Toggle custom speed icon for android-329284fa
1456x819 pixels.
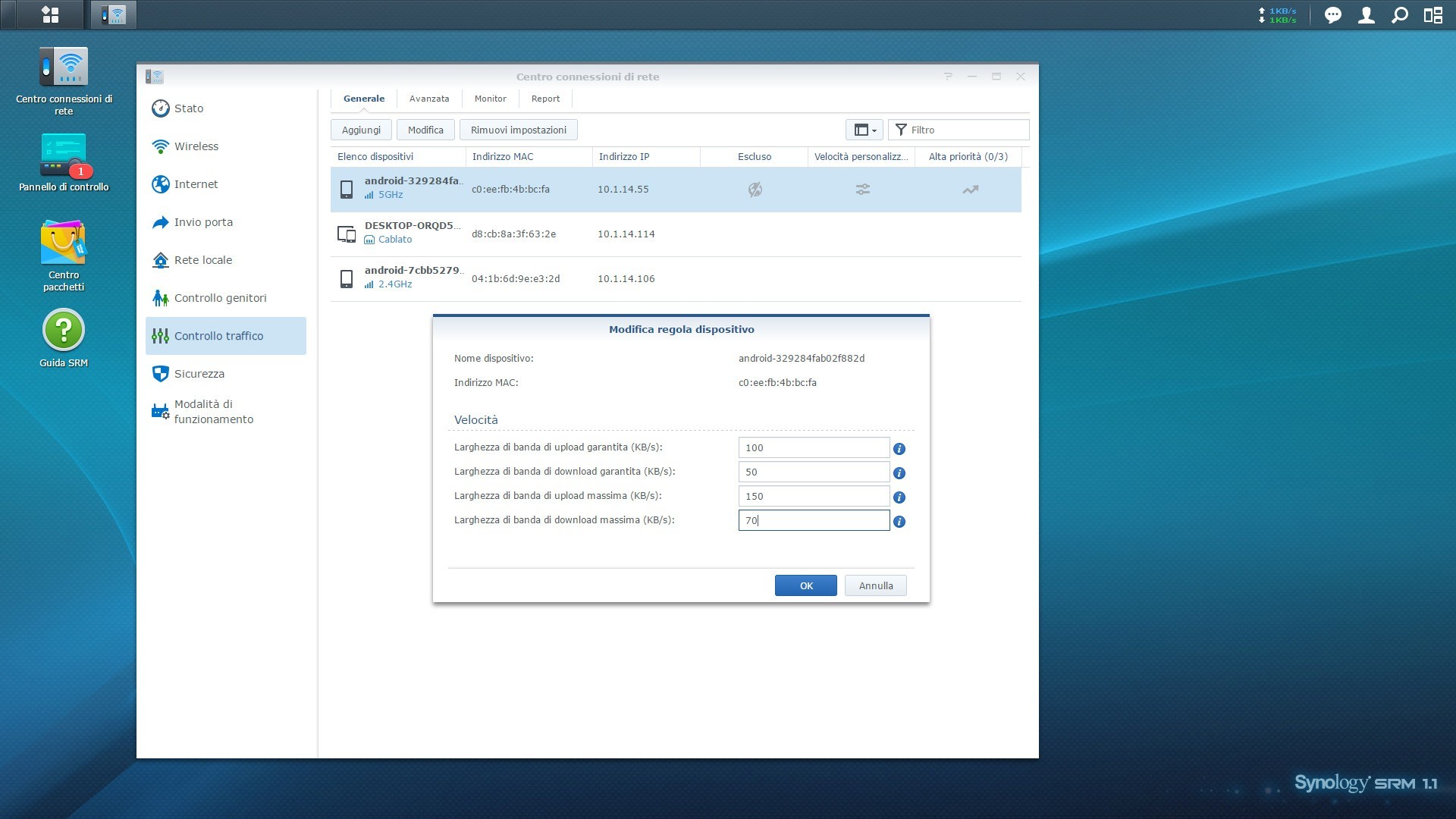(x=862, y=190)
